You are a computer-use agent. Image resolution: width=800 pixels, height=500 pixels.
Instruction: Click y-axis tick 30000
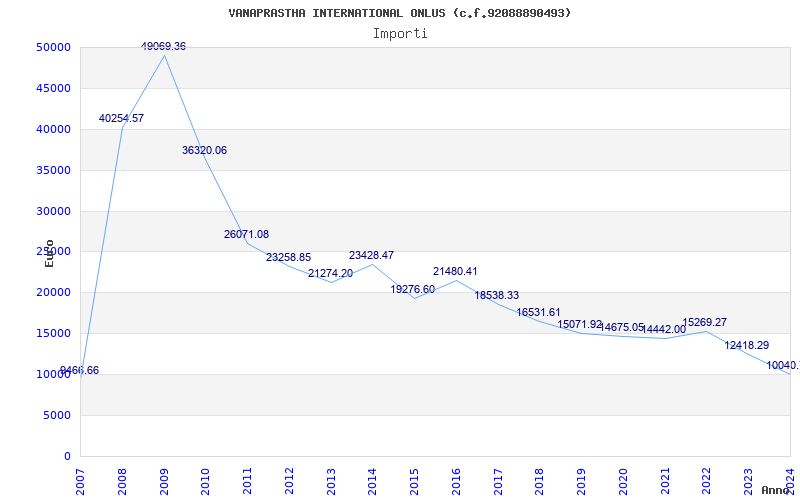click(x=54, y=211)
